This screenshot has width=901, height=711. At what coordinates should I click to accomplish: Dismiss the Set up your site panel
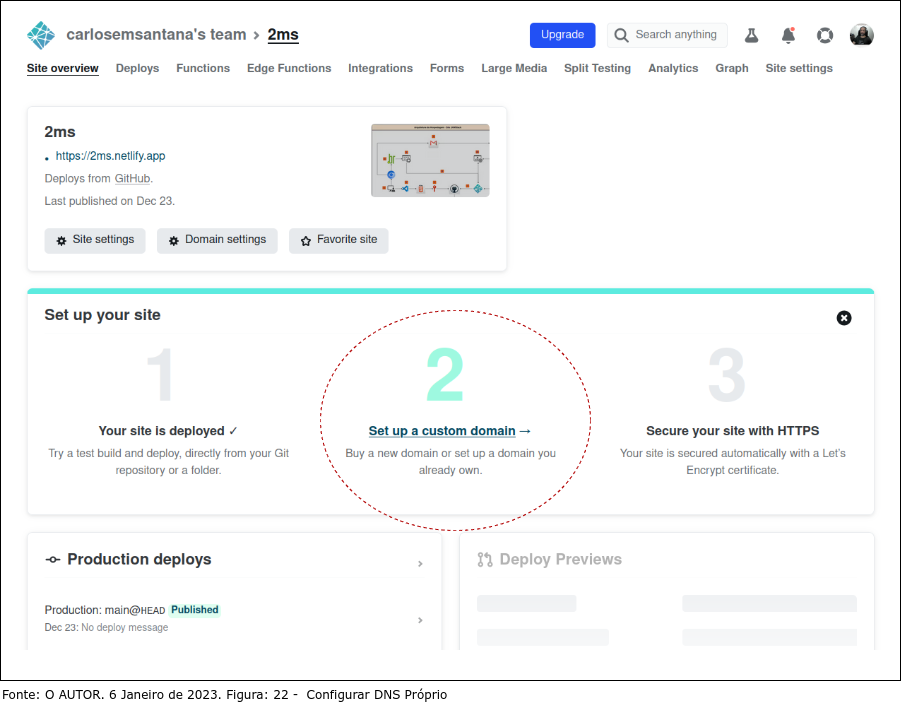pos(844,318)
